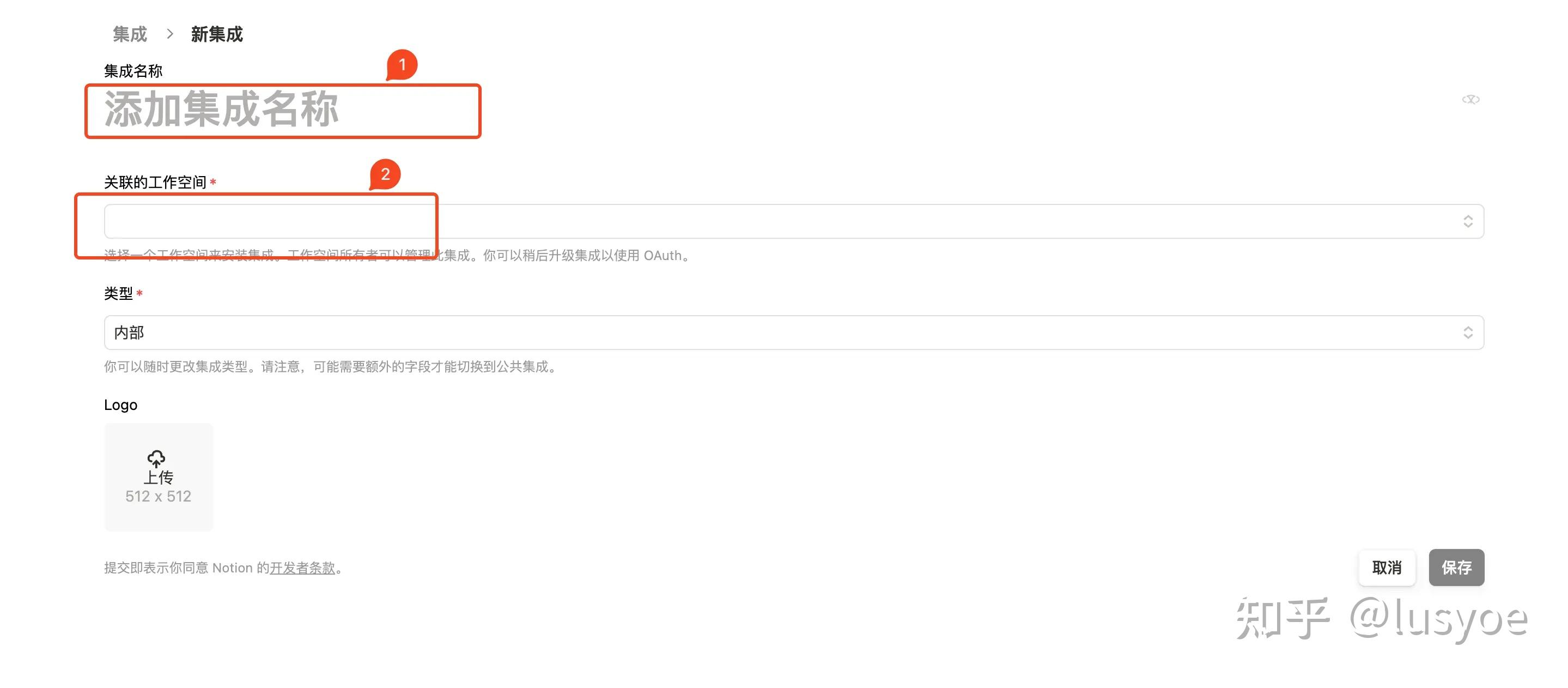Click red annotation bubble number 1
The height and width of the screenshot is (688, 1568).
tap(402, 64)
